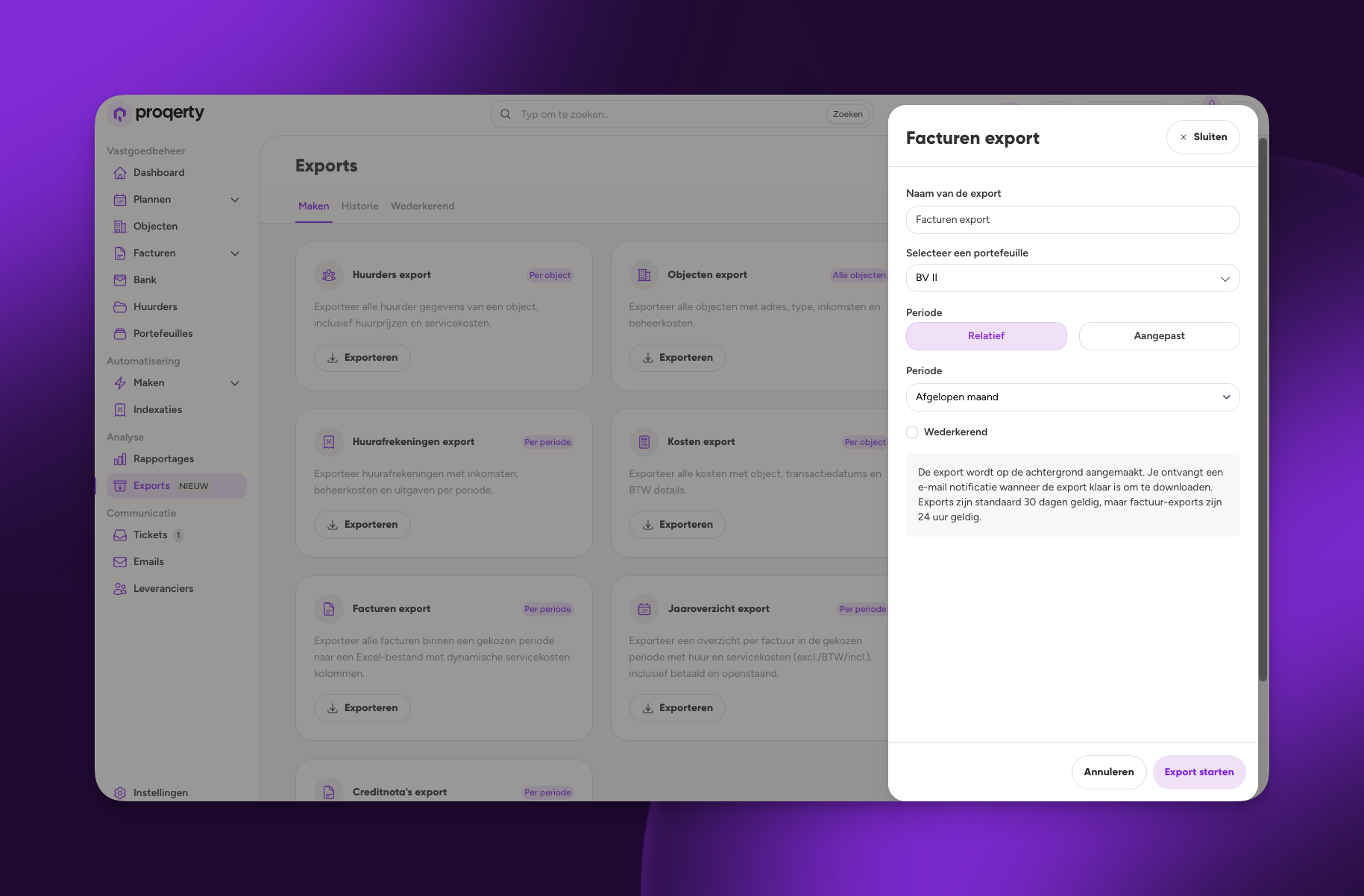The width and height of the screenshot is (1364, 896).
Task: Click the Objecten building icon in sidebar
Action: [x=120, y=227]
